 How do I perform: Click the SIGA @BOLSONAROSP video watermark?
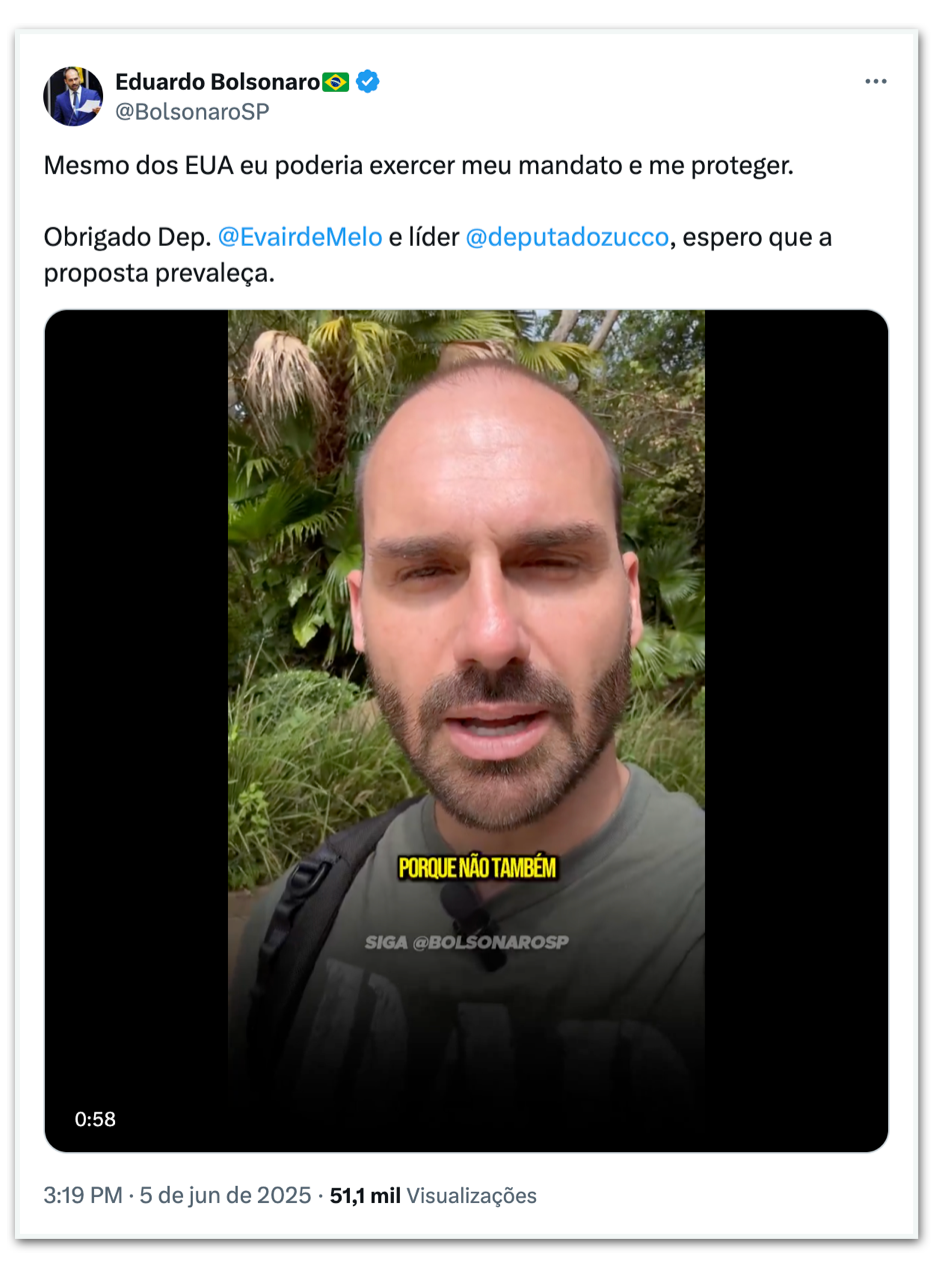coord(467,942)
